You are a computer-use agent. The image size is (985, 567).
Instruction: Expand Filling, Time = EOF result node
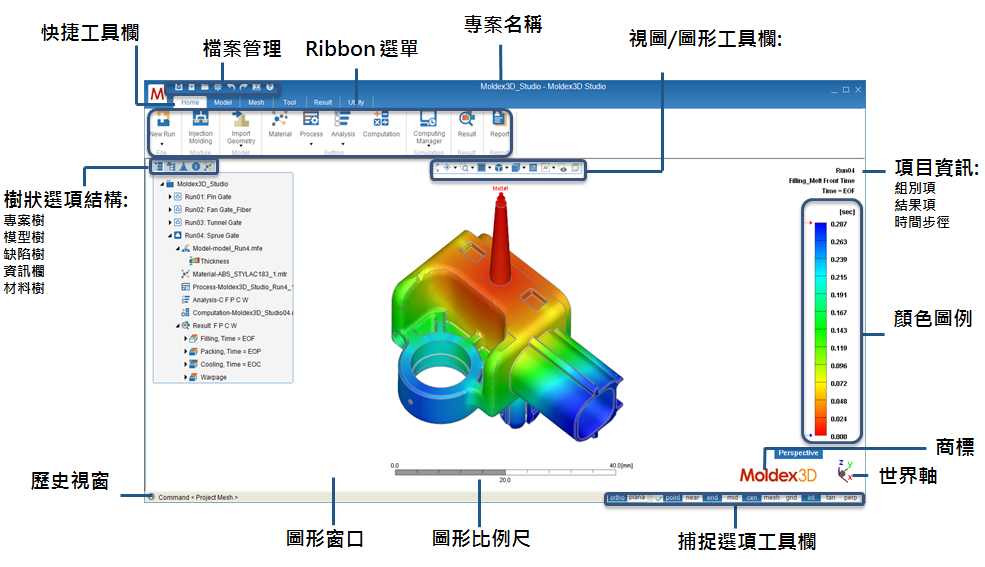(x=185, y=338)
